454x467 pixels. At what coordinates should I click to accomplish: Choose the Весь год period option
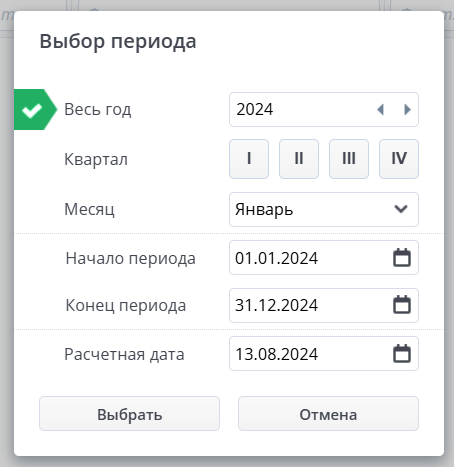pos(98,109)
